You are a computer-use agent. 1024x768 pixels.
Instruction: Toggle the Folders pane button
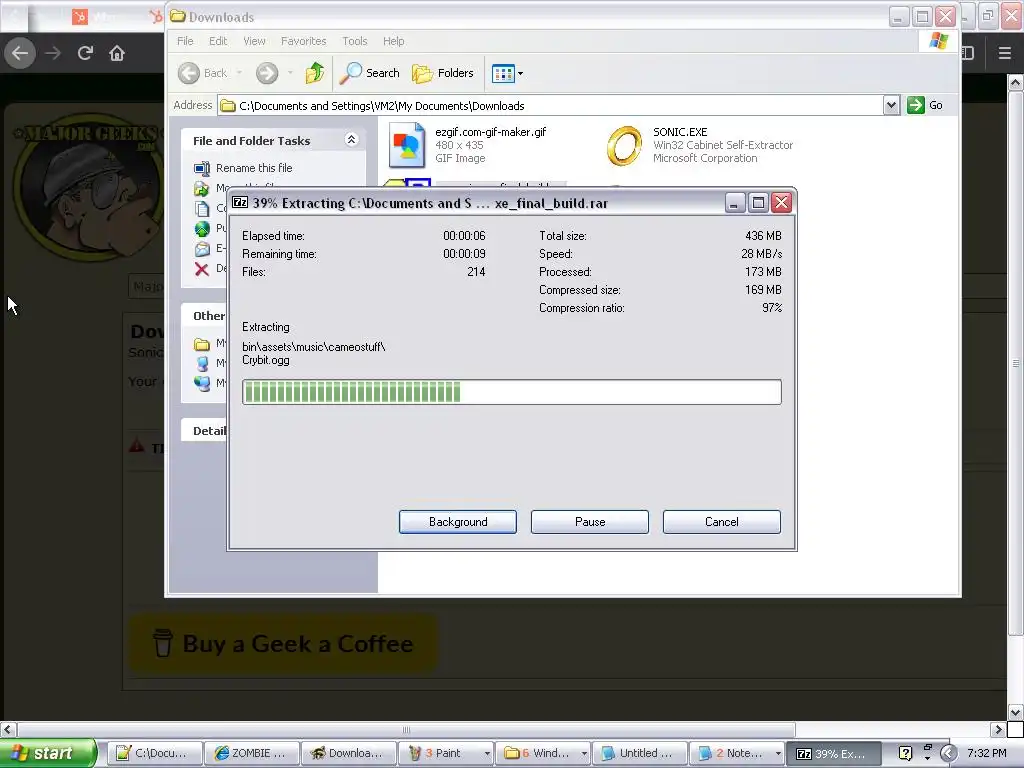[x=443, y=73]
